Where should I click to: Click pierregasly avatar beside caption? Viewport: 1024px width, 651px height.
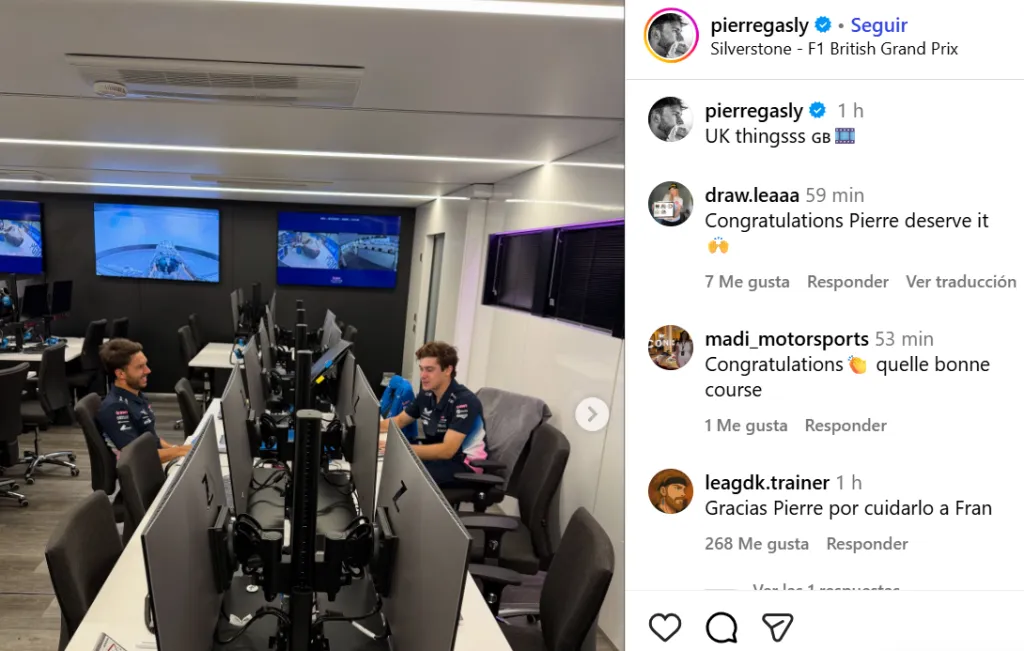[670, 119]
